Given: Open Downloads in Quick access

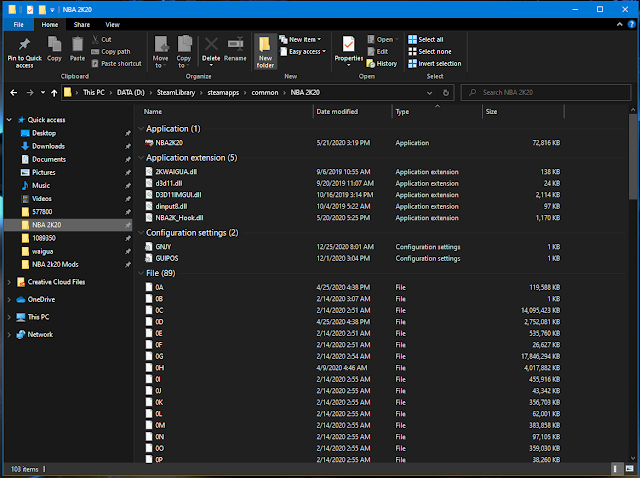Looking at the screenshot, I should click(x=48, y=146).
